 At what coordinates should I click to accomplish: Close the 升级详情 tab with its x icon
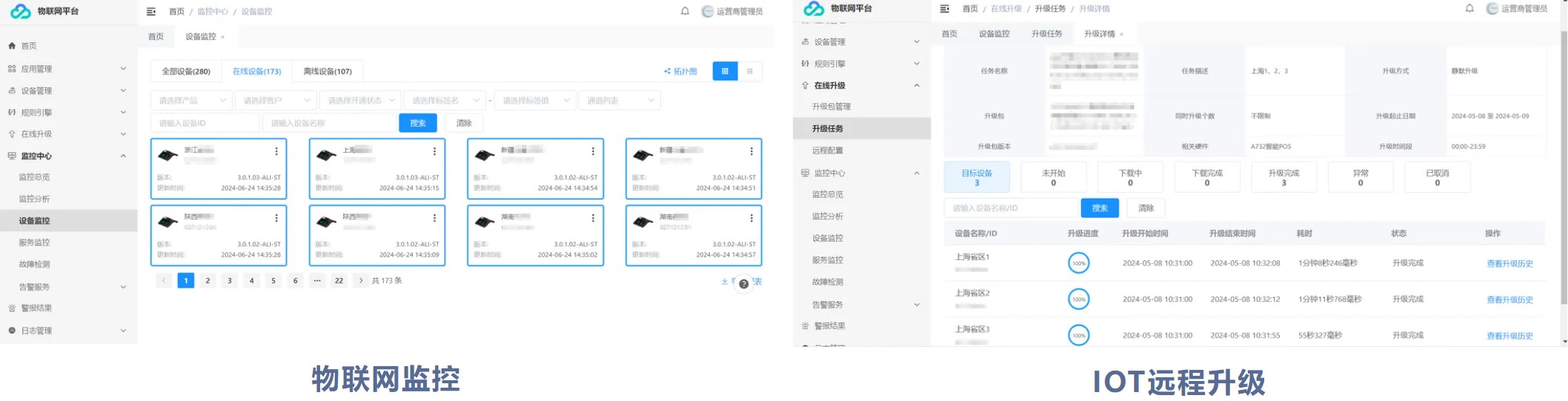click(1121, 34)
